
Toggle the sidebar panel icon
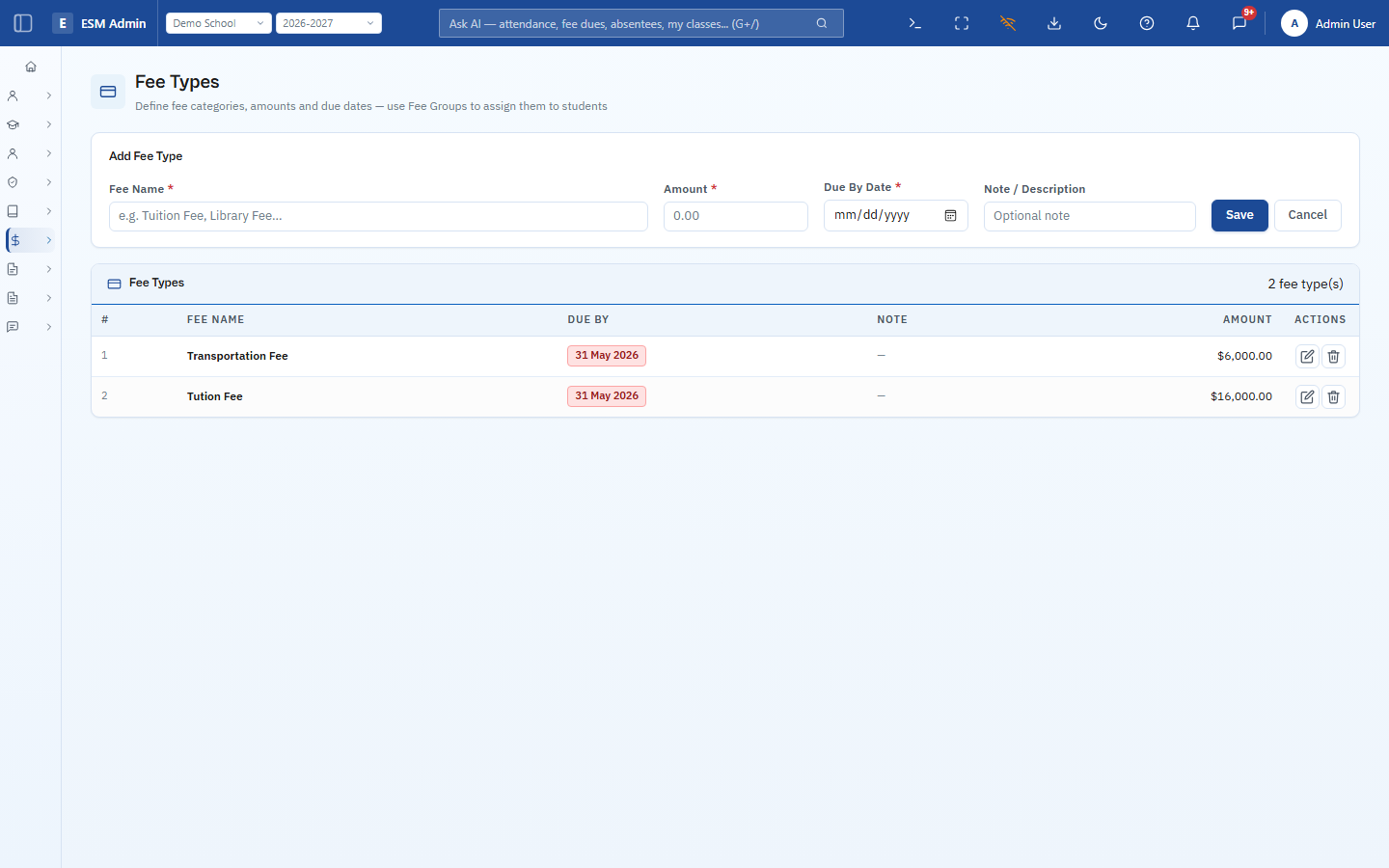tap(23, 23)
